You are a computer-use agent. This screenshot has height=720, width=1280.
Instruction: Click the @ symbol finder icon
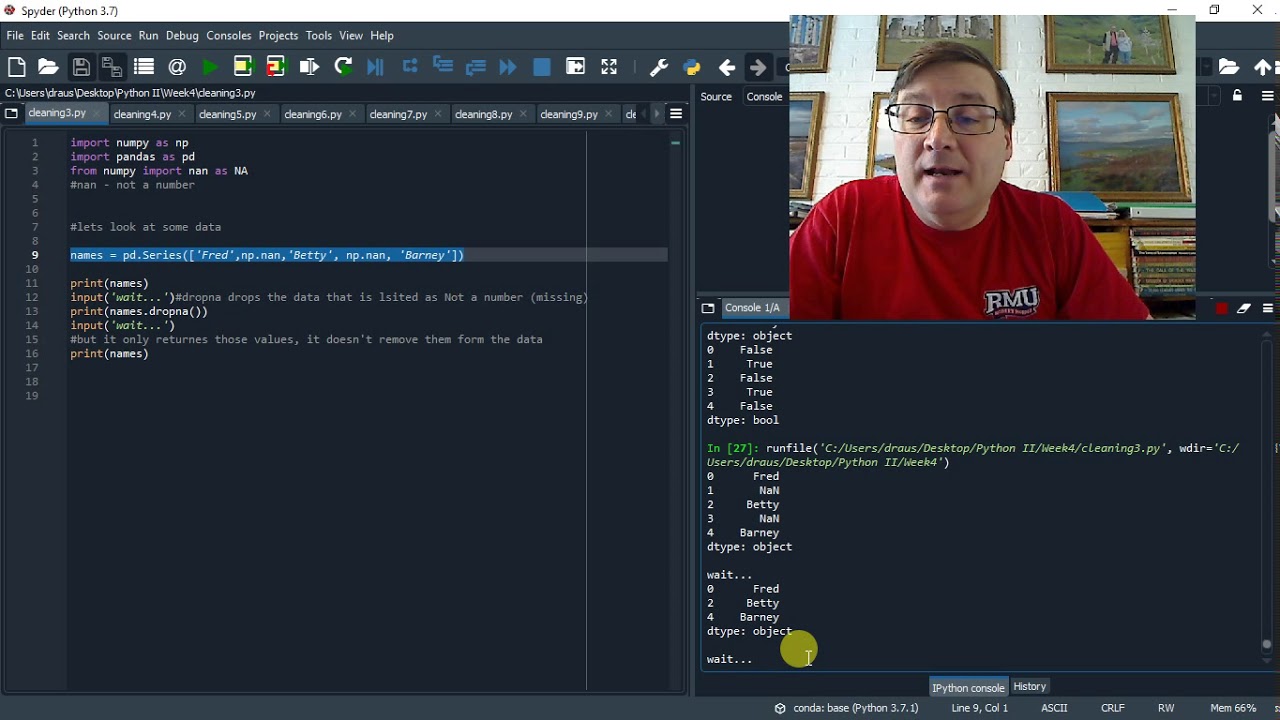click(177, 67)
